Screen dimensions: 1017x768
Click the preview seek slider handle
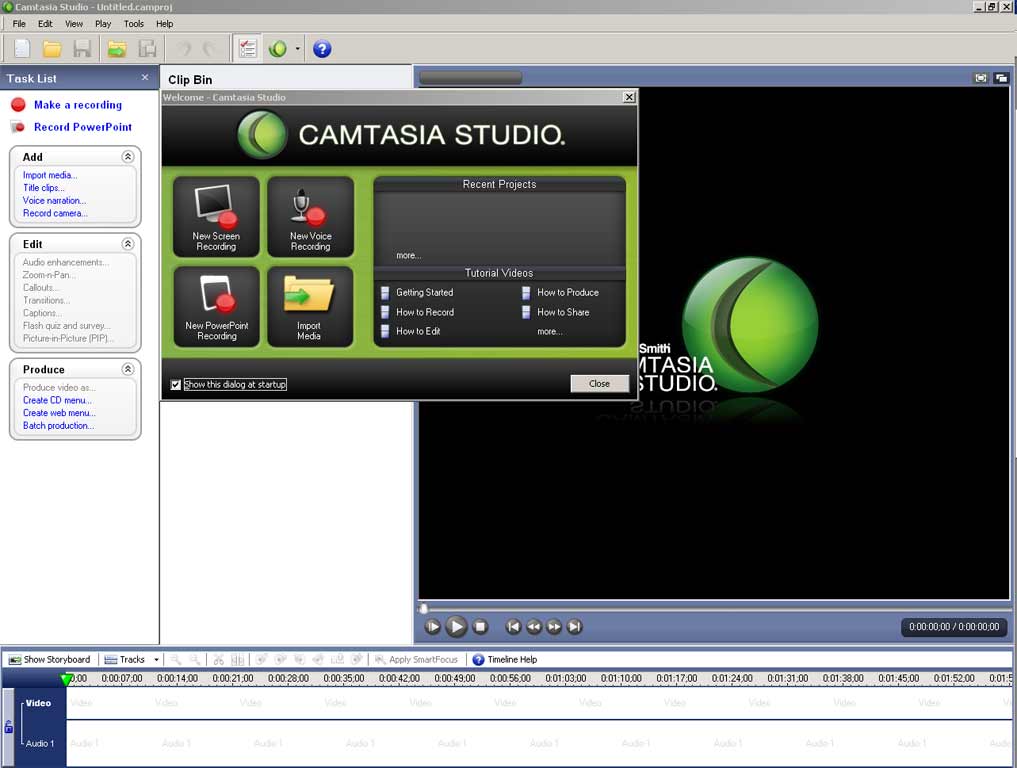pyautogui.click(x=424, y=608)
